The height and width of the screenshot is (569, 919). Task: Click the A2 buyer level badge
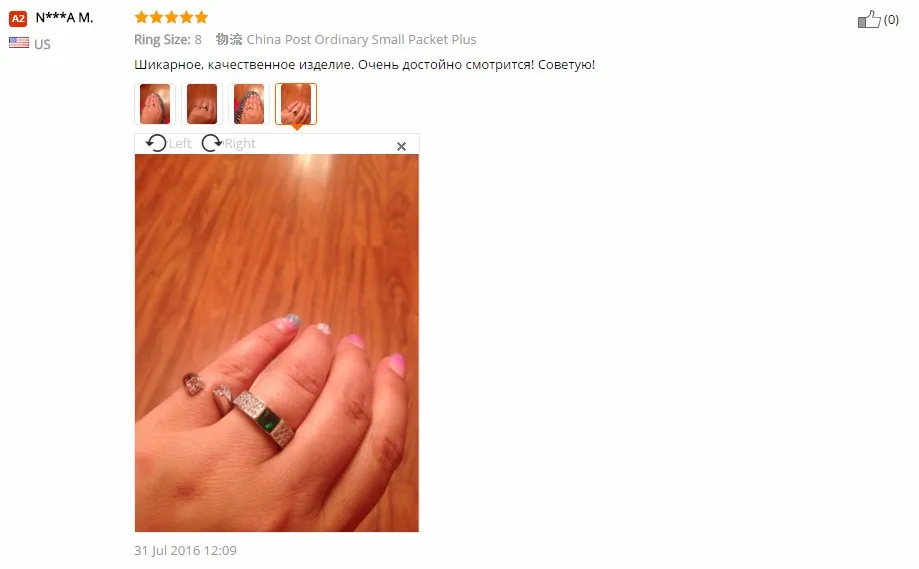point(18,19)
